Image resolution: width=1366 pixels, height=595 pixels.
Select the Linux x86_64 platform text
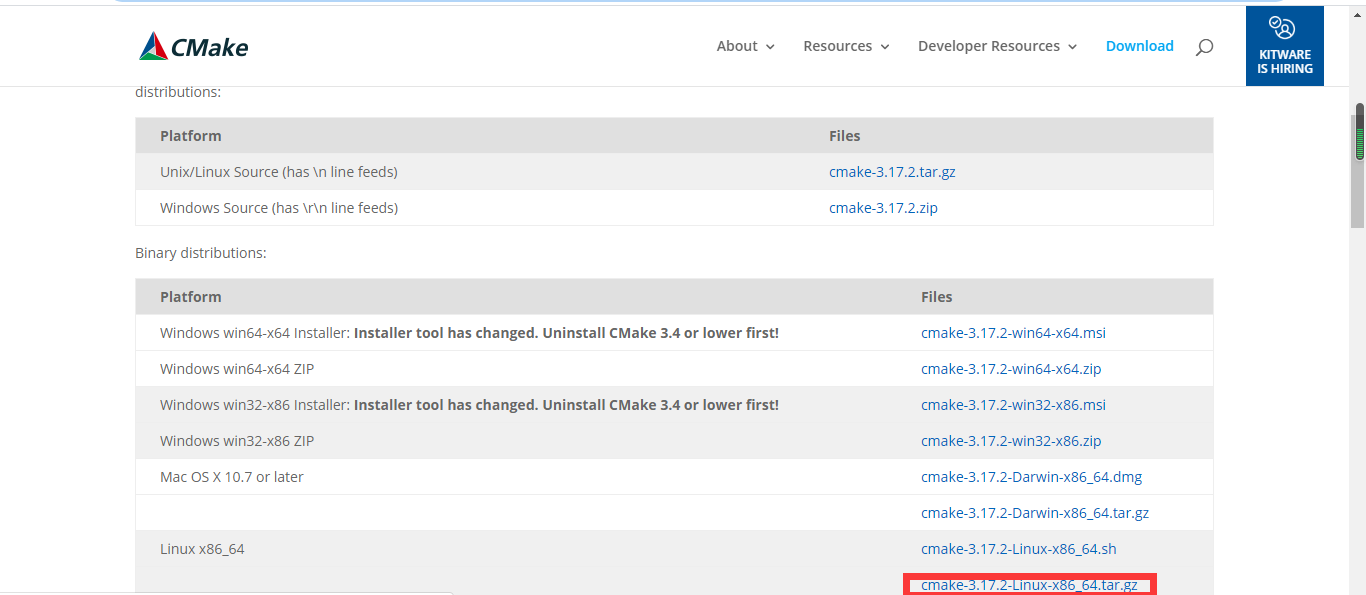click(202, 549)
